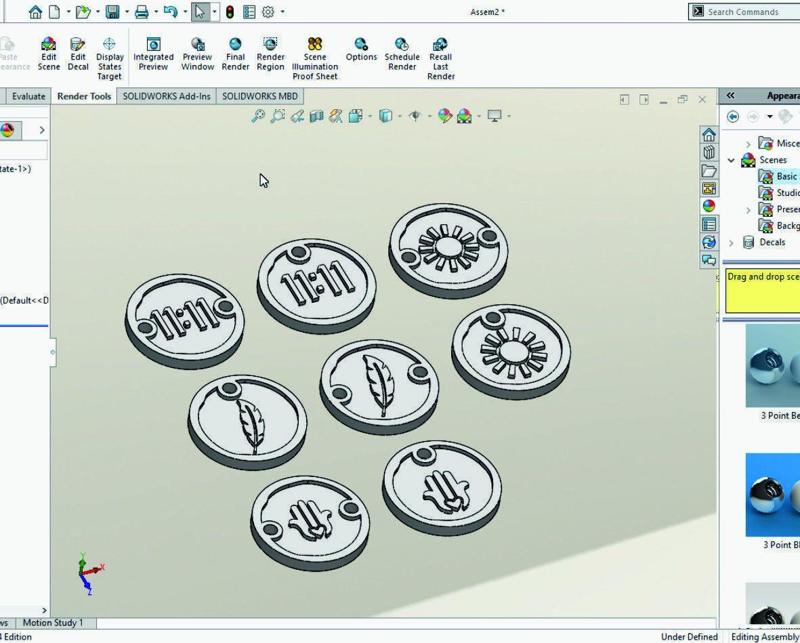The width and height of the screenshot is (800, 643).
Task: Open Design Library icon in task pane
Action: click(x=709, y=153)
